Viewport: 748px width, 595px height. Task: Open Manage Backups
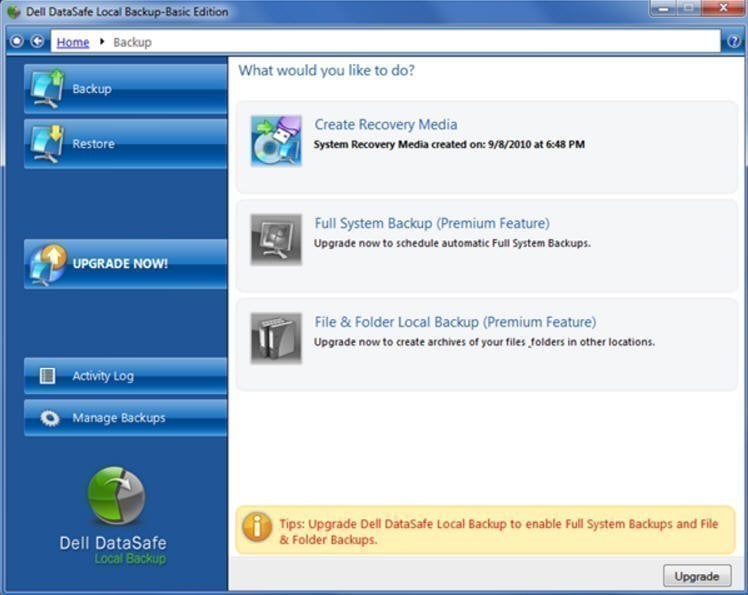click(125, 418)
